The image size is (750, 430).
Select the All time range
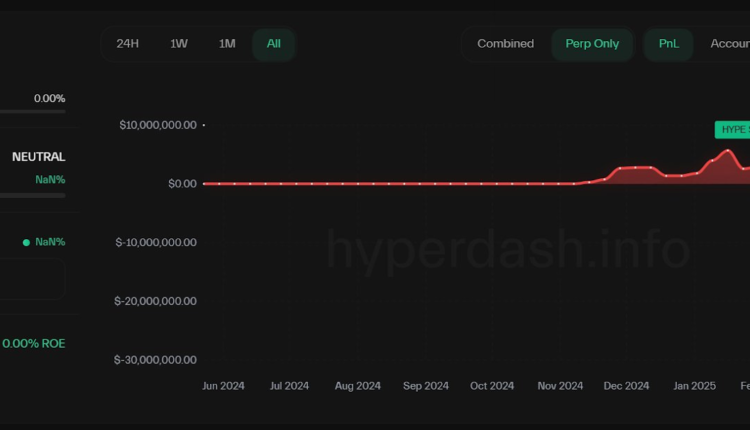click(273, 44)
